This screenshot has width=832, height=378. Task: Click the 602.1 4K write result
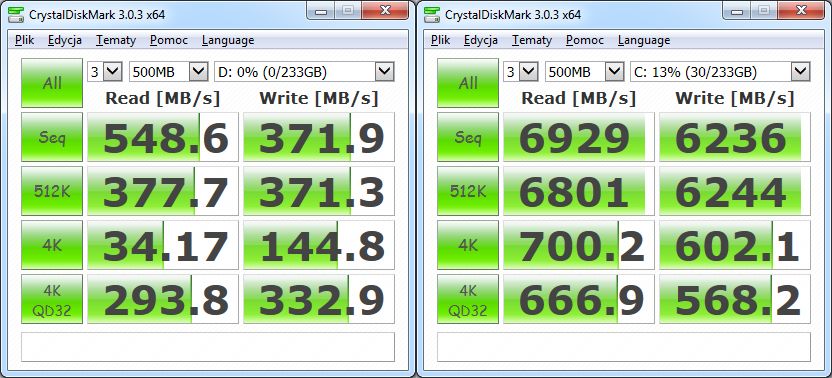click(735, 245)
